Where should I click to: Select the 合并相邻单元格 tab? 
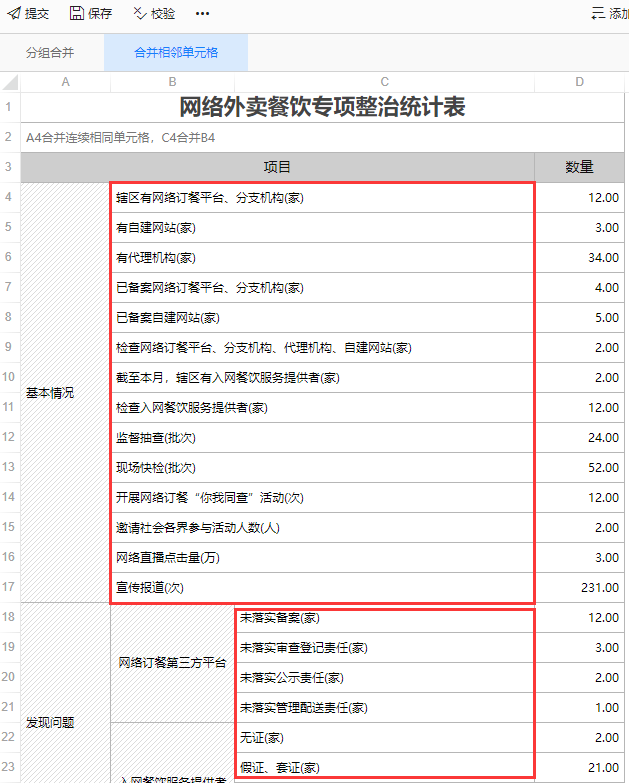click(176, 53)
